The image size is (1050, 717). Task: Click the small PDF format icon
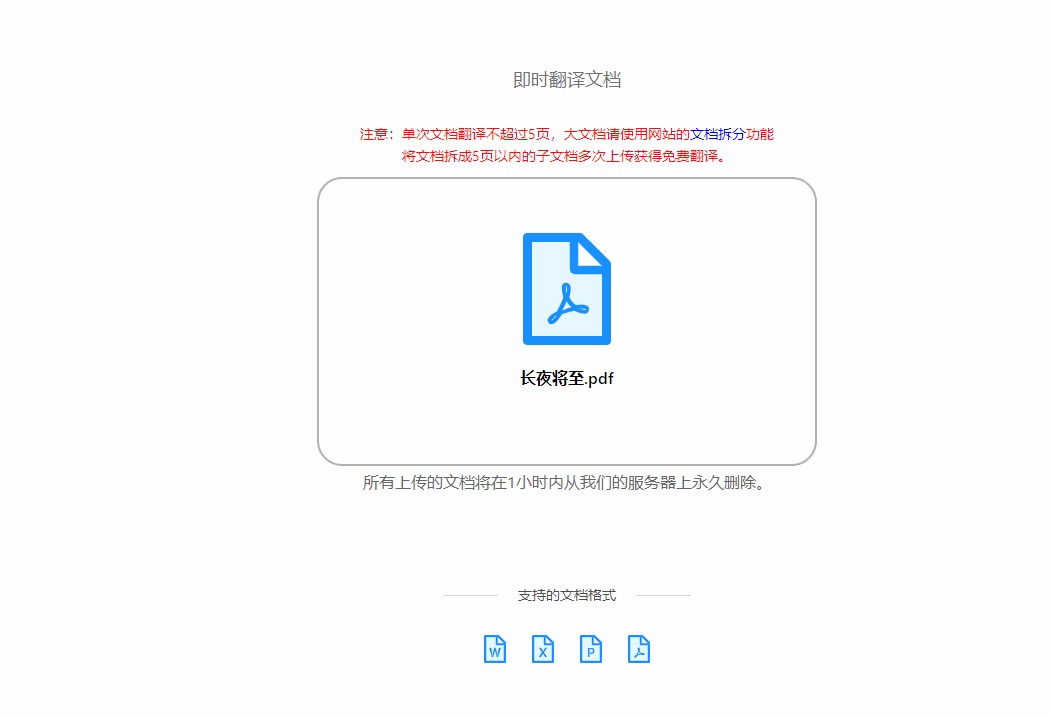pos(639,649)
